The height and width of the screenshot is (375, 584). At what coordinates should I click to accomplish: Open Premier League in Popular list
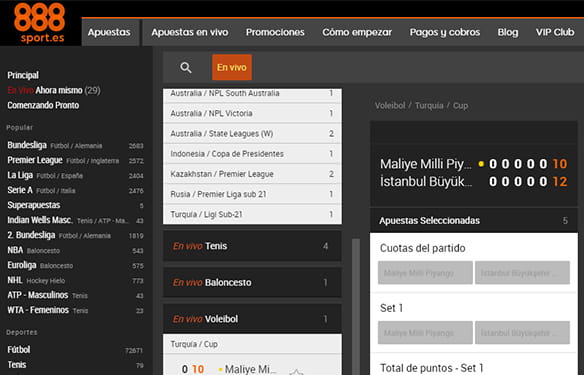75,160
